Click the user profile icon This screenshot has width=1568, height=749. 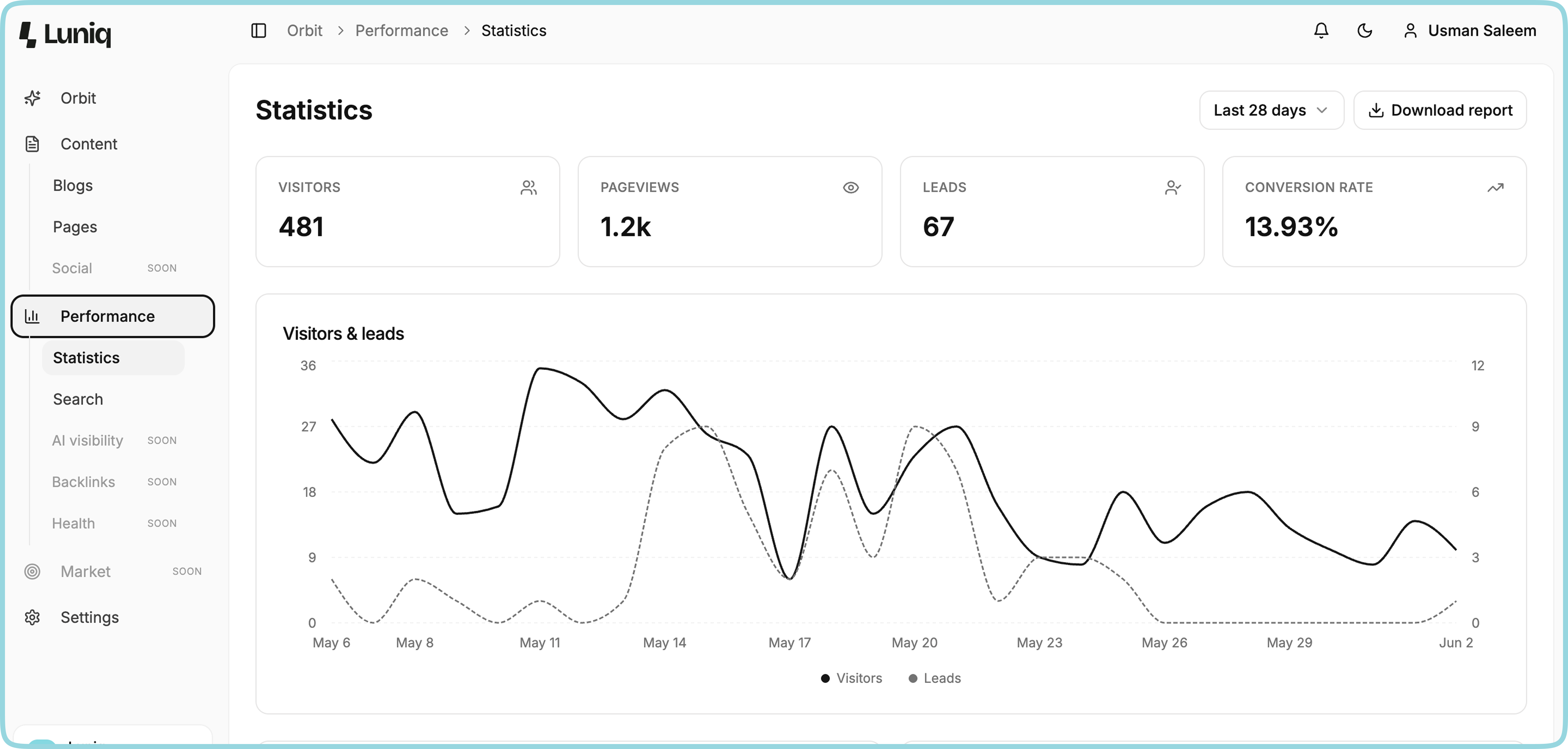point(1410,30)
